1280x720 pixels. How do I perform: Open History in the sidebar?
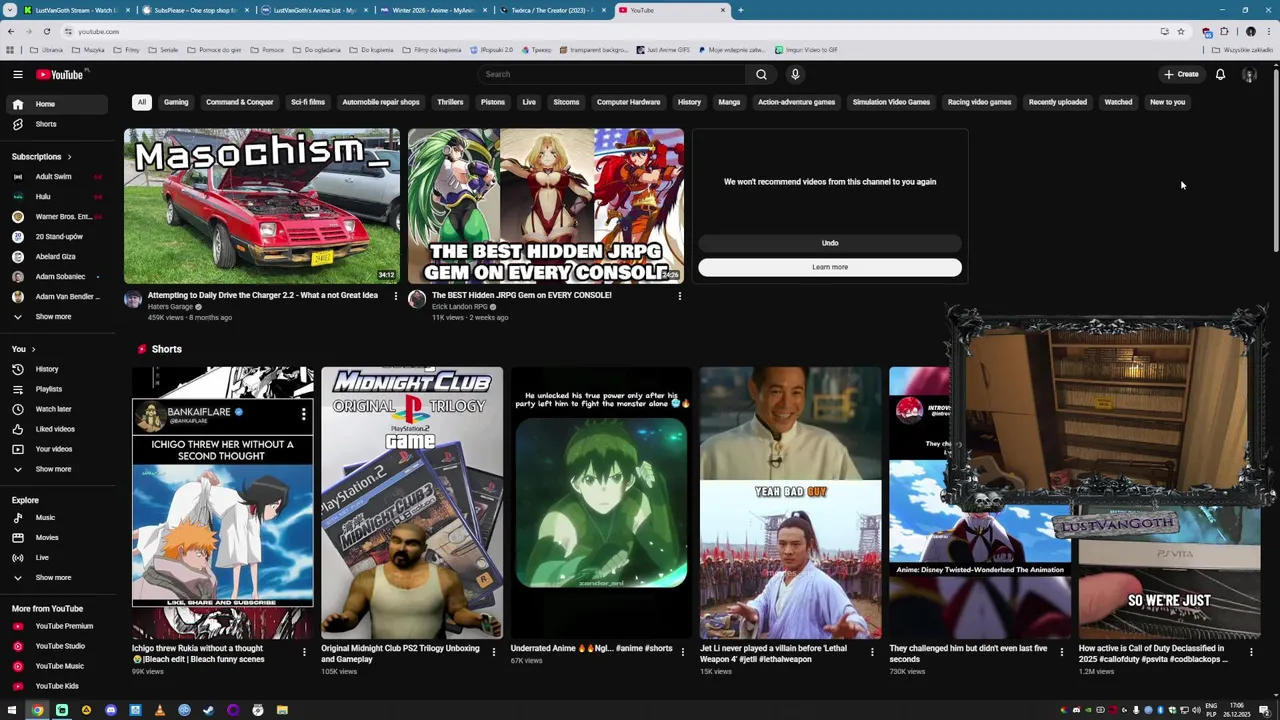(62, 369)
